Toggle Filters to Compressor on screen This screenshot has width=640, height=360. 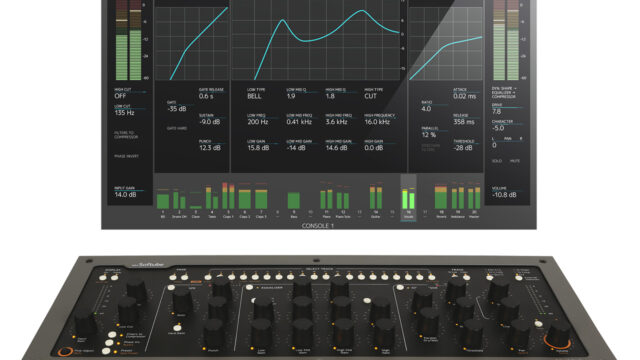(126, 135)
